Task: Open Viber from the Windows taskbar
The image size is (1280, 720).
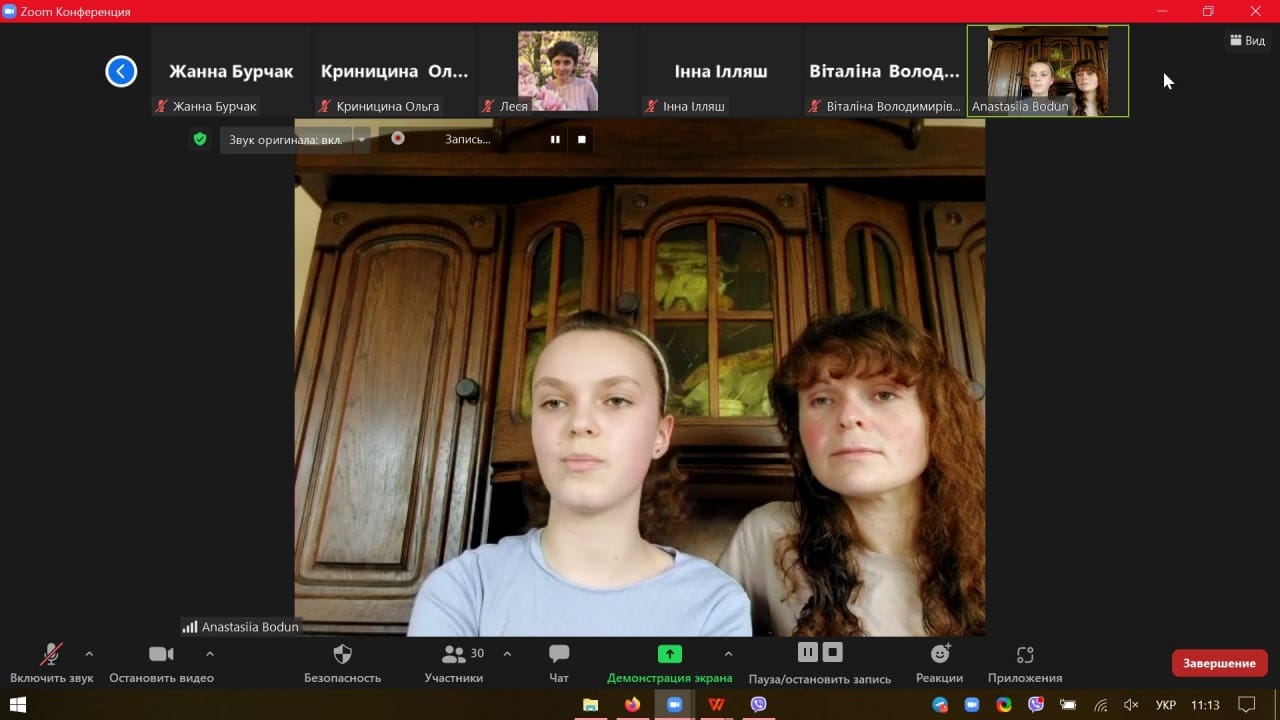Action: [x=758, y=705]
